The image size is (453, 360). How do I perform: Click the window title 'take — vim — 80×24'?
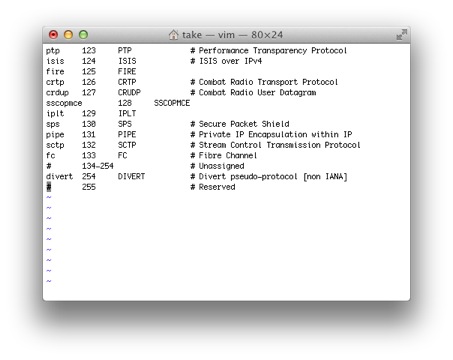pyautogui.click(x=232, y=35)
